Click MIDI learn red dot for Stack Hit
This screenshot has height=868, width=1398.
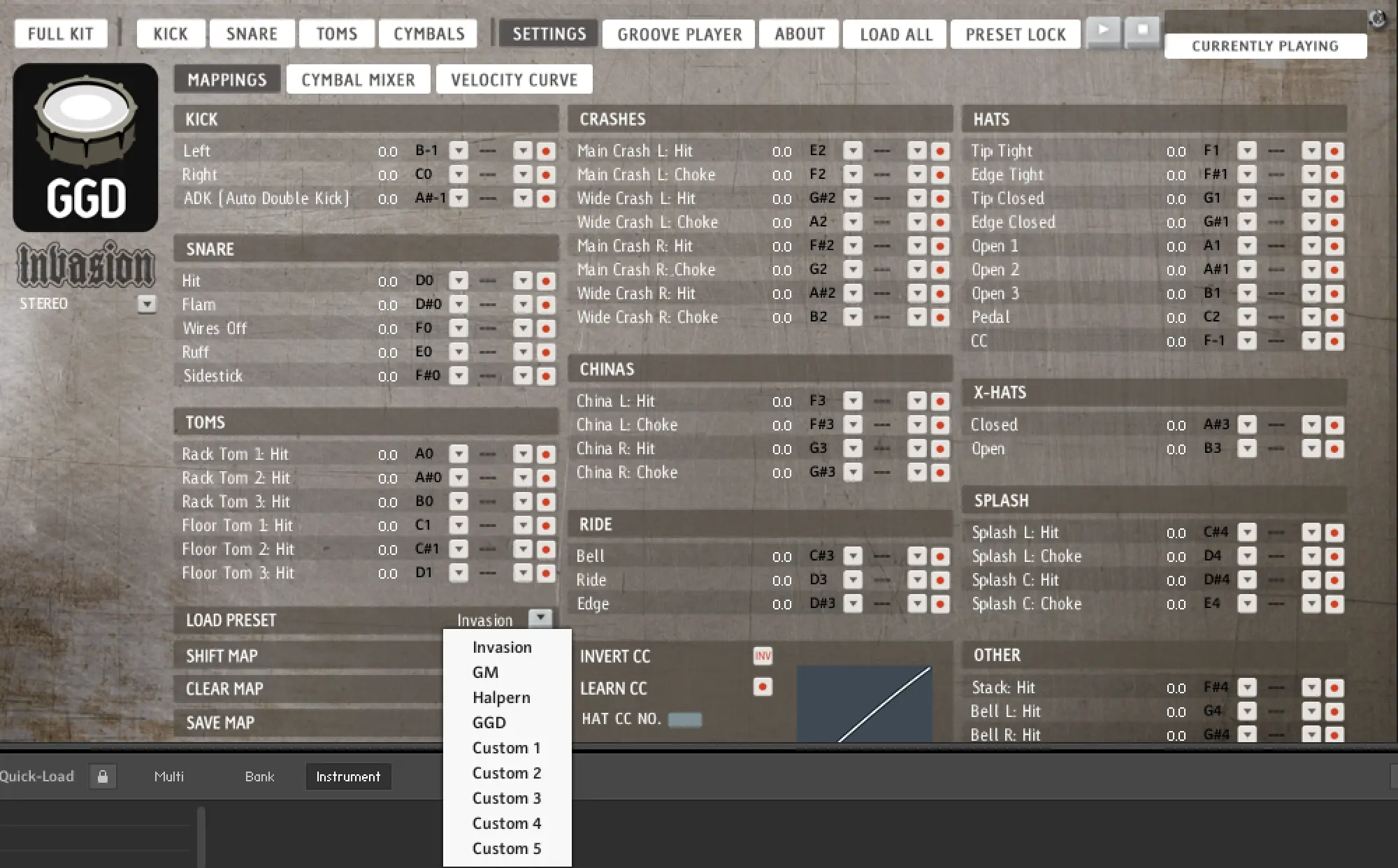coord(1334,688)
